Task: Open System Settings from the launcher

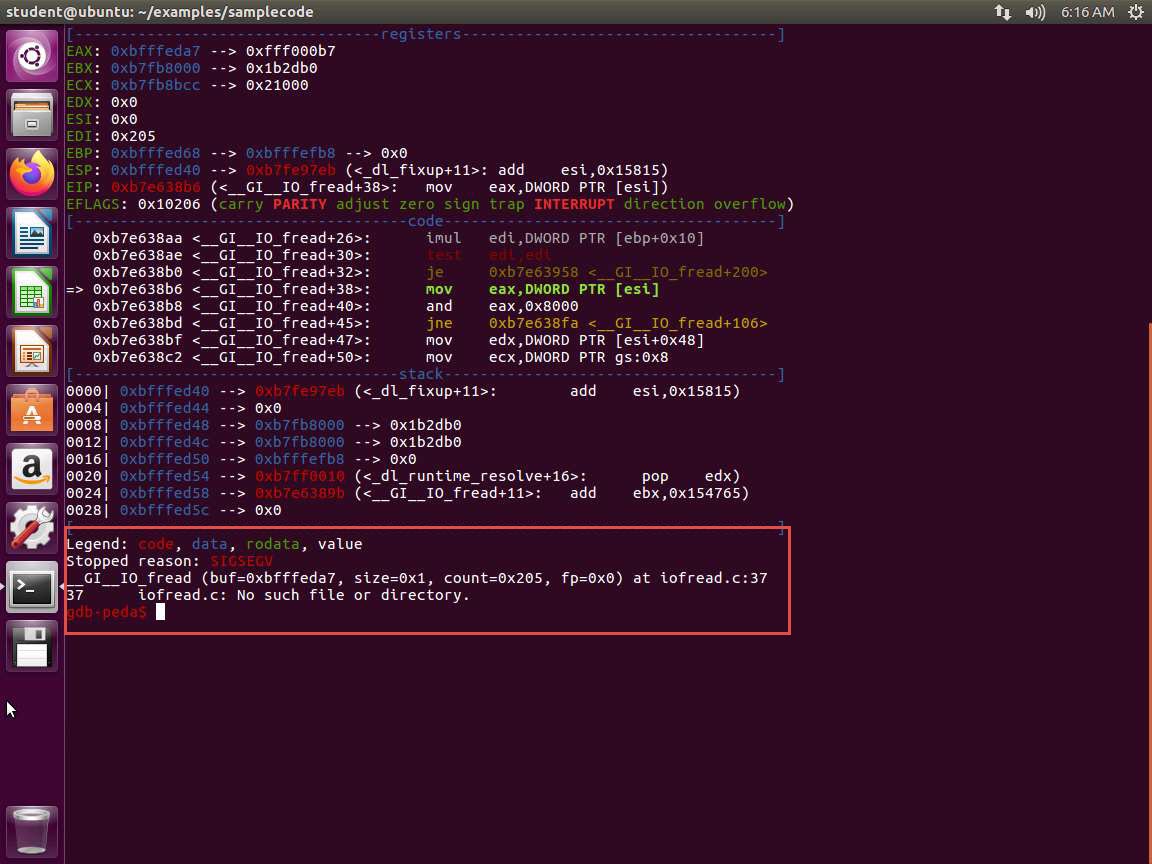Action: (32, 528)
